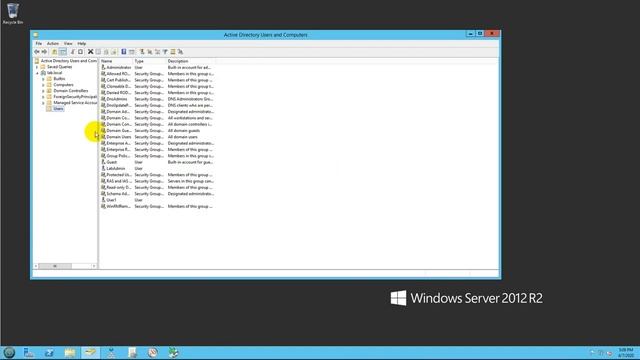The width and height of the screenshot is (640, 360).
Task: Select the RAS and IAS group row
Action: [x=157, y=181]
